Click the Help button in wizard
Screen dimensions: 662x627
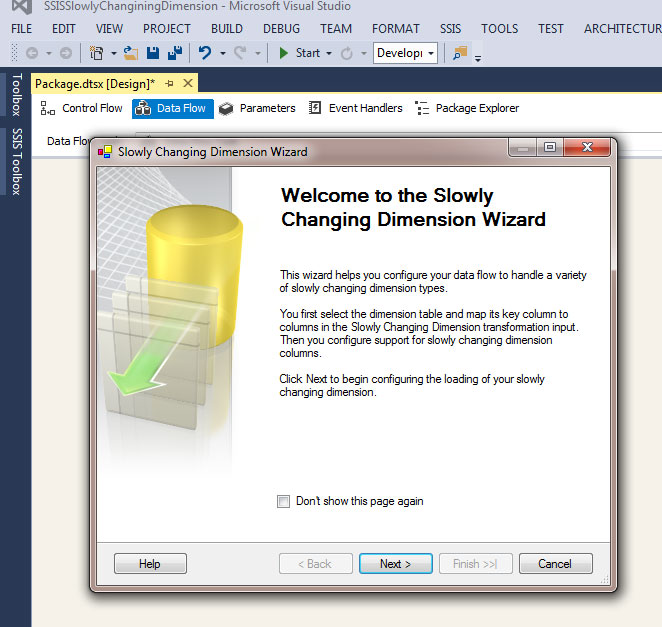pos(150,564)
